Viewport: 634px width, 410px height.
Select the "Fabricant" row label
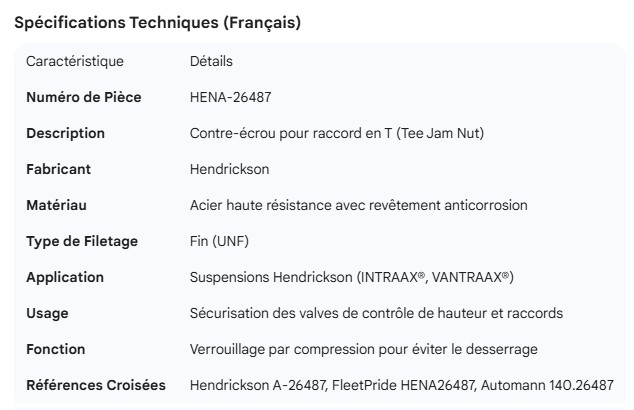pyautogui.click(x=60, y=170)
